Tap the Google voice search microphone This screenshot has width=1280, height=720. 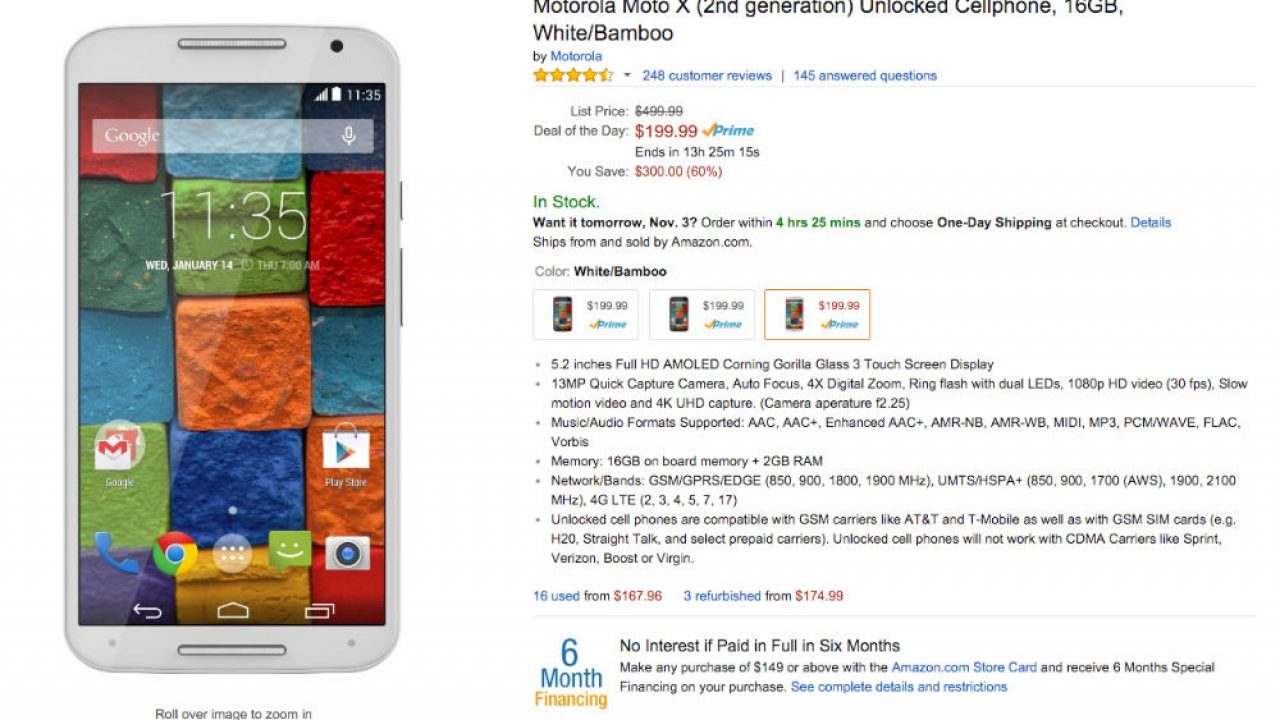tap(348, 136)
